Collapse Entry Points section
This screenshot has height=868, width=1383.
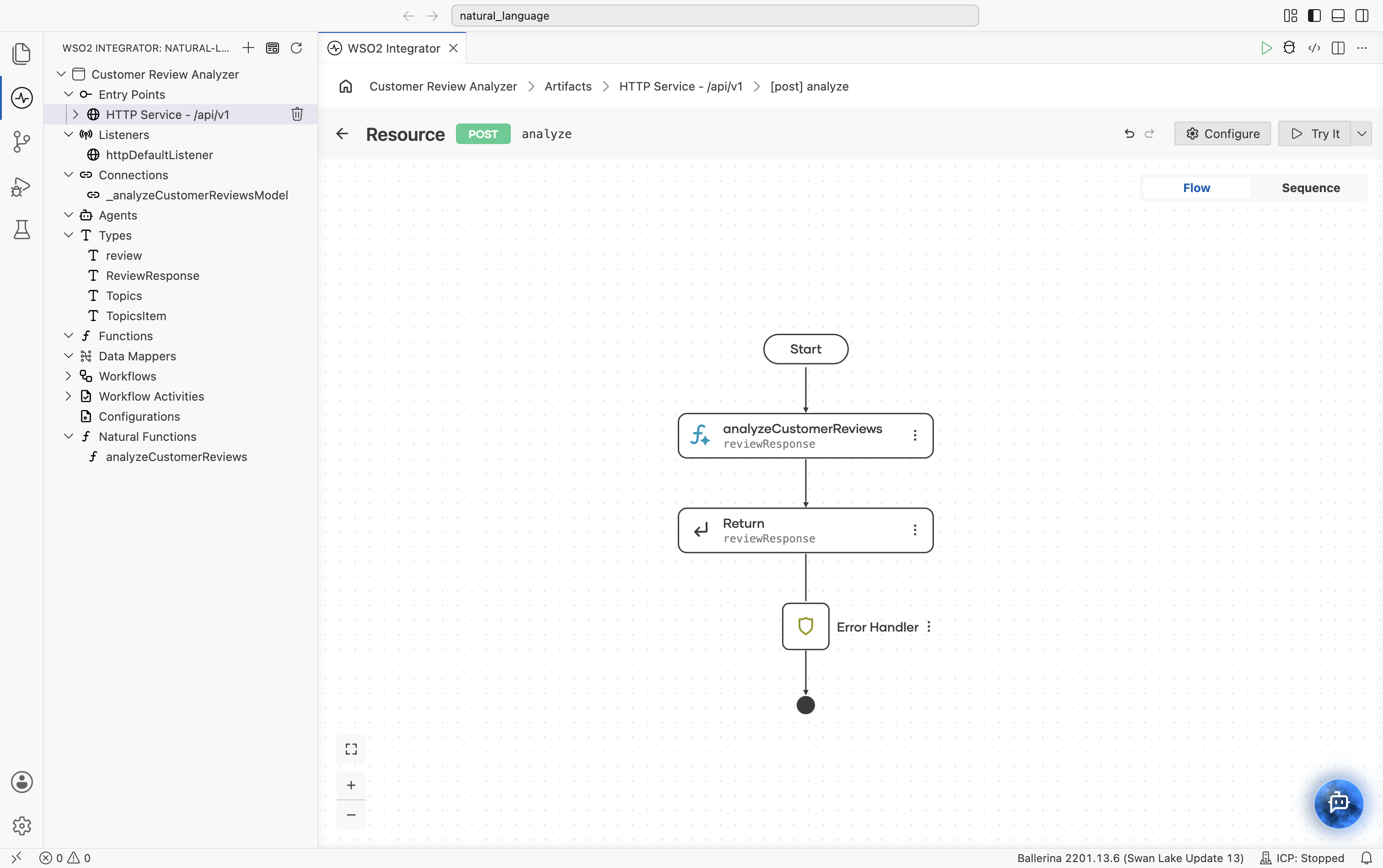click(x=68, y=94)
